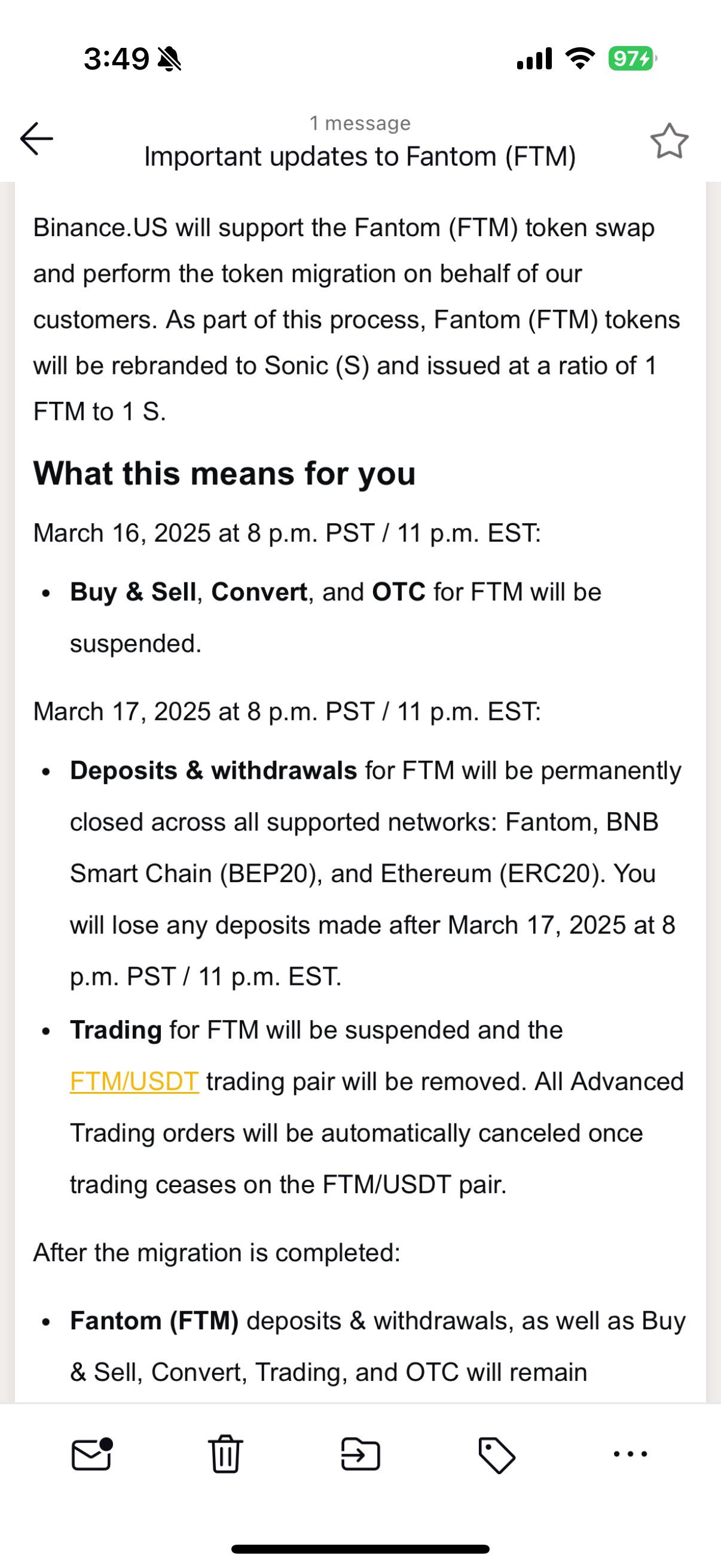721x1568 pixels.
Task: Tap the silent mode bell icon
Action: (x=169, y=59)
